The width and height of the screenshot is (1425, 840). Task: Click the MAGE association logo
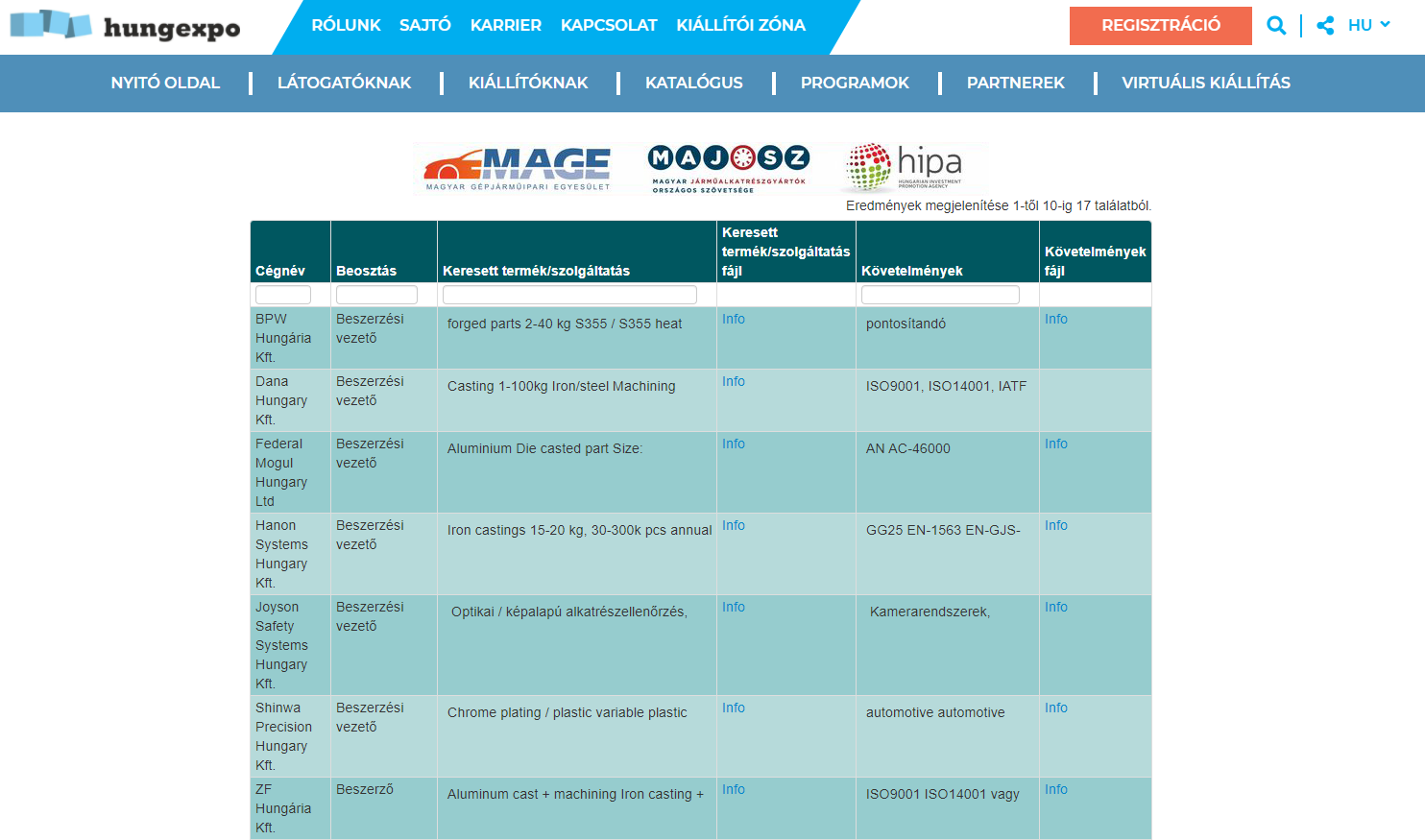click(518, 169)
